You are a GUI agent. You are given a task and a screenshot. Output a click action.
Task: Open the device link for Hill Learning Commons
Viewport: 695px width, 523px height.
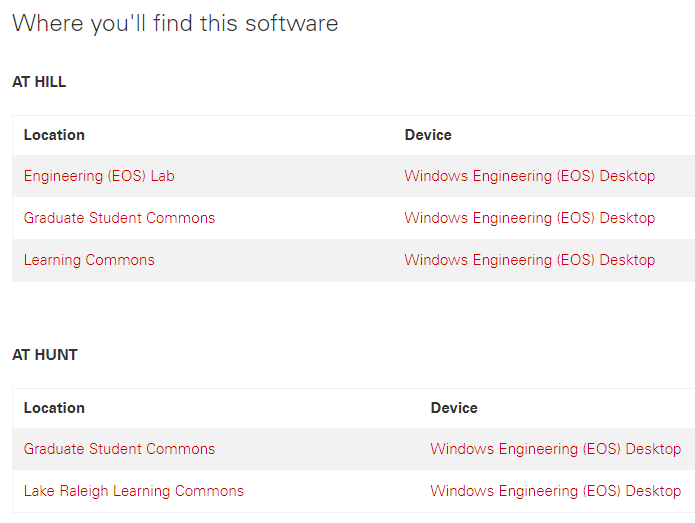[x=530, y=260]
